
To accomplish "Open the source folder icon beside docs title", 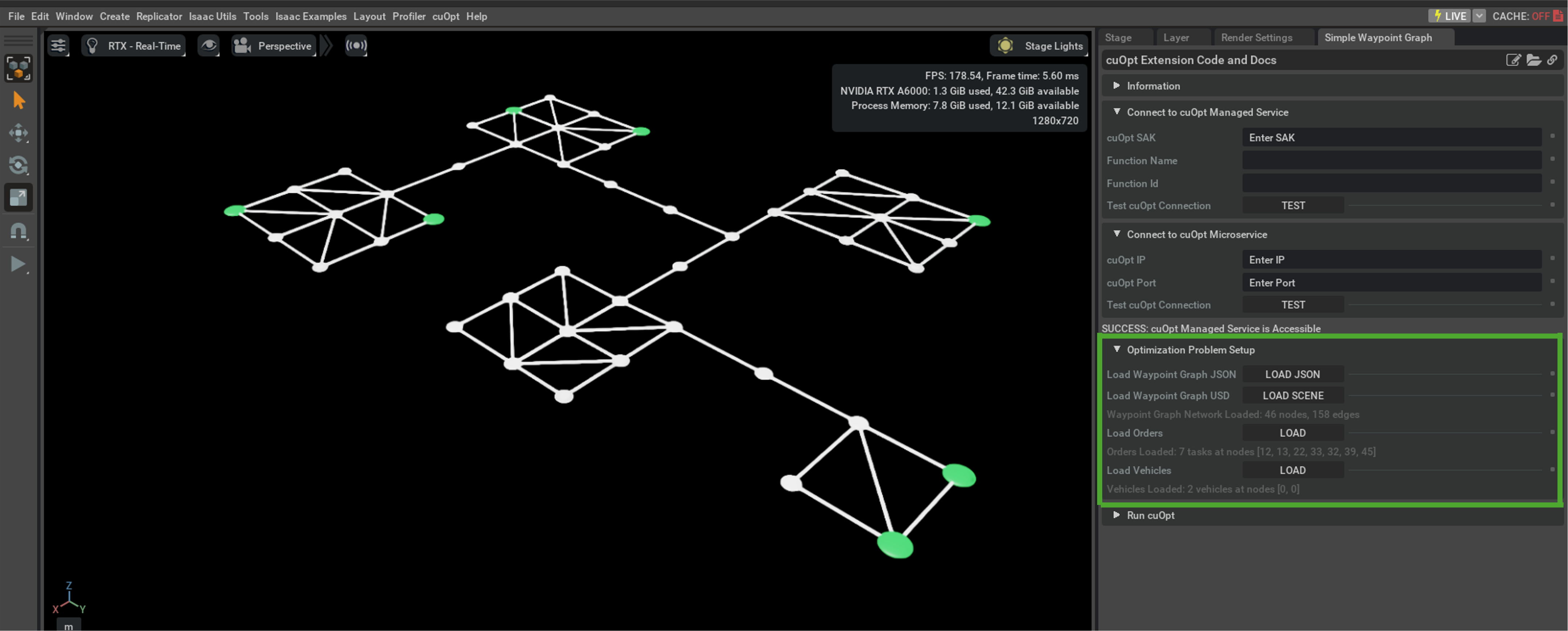I will (x=1533, y=60).
